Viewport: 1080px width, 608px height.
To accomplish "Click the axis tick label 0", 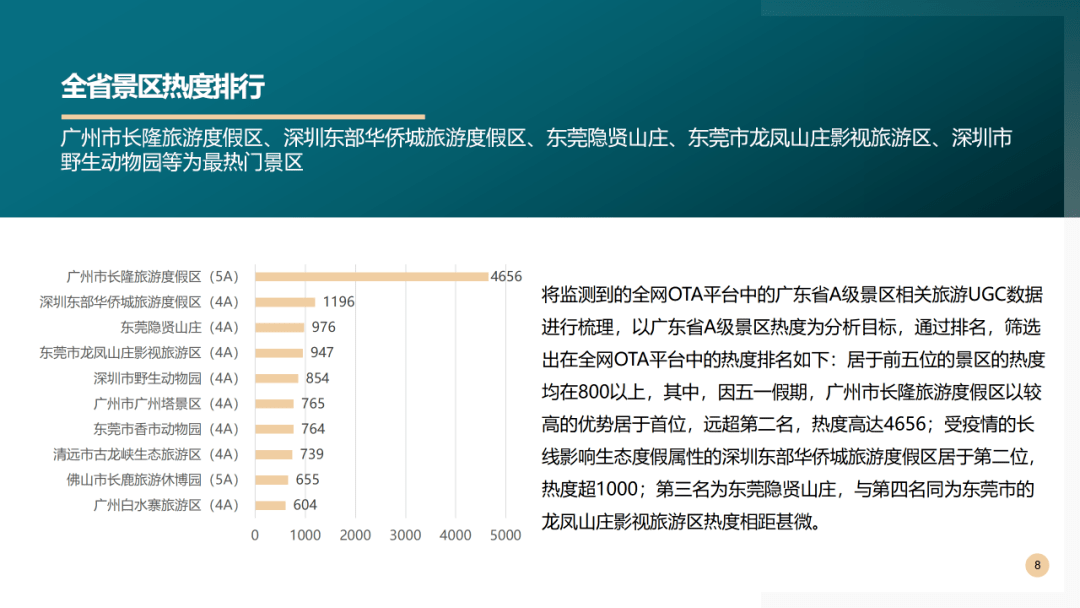I will tap(255, 535).
